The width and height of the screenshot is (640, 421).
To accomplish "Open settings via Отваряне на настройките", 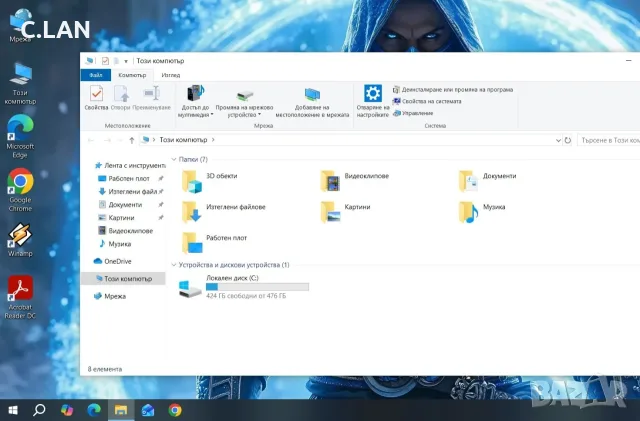I will (x=373, y=101).
